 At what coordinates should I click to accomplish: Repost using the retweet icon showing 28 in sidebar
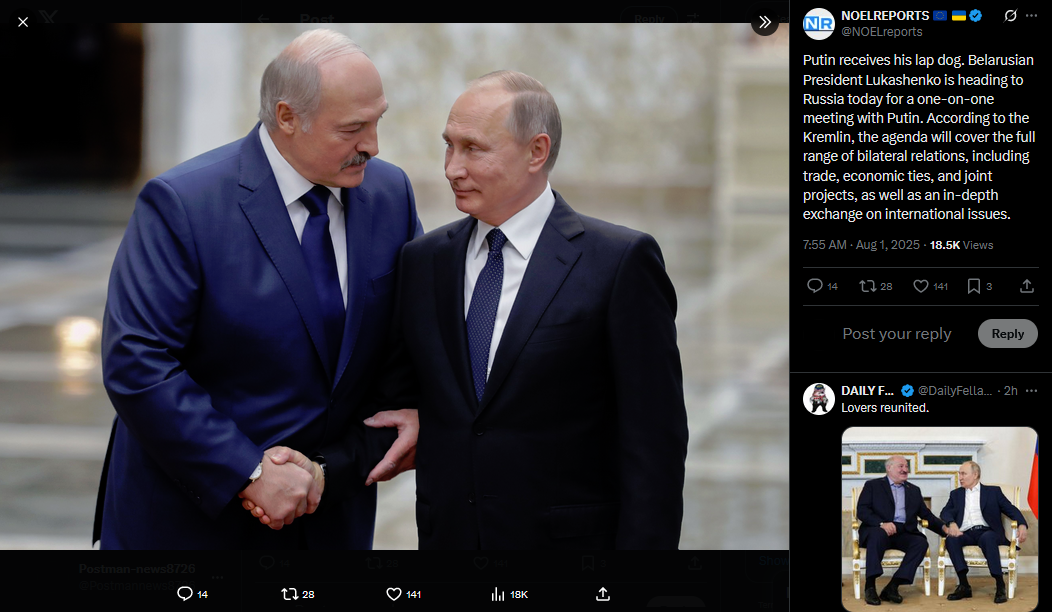click(867, 286)
